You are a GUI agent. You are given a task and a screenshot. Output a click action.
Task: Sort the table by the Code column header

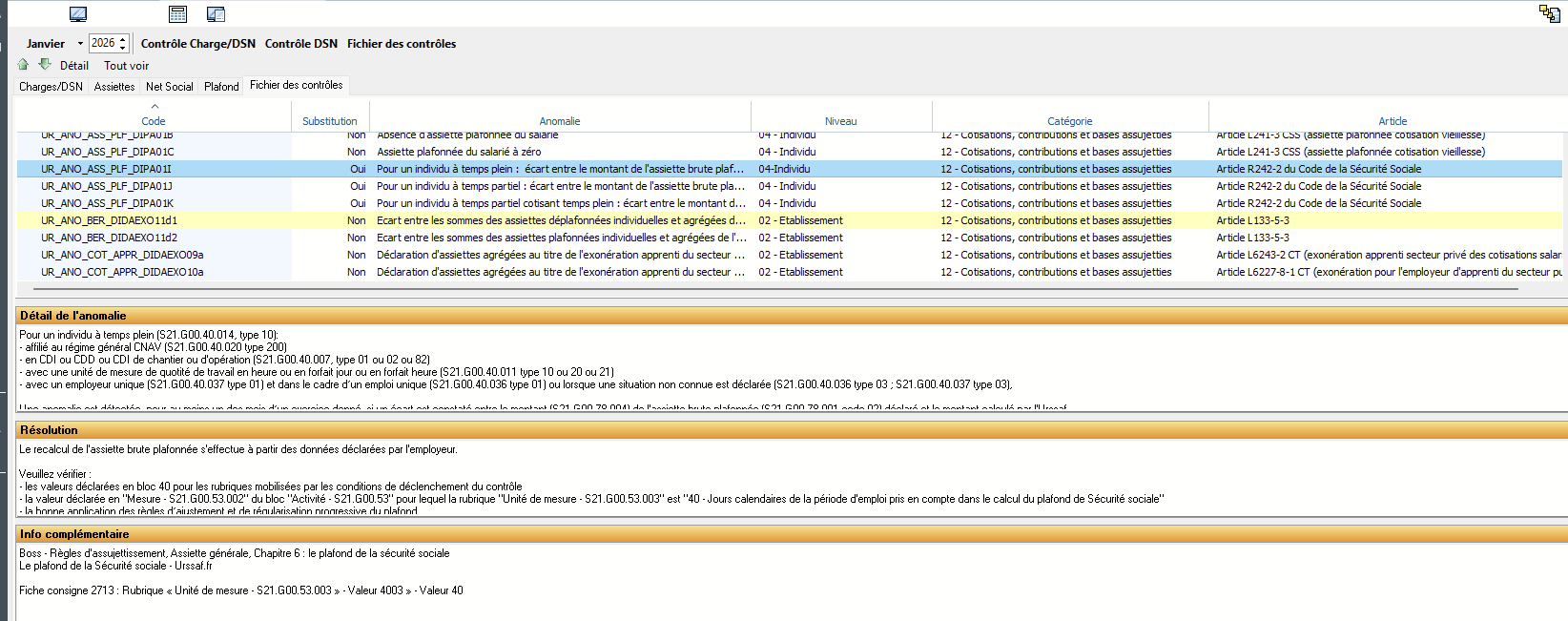[154, 121]
